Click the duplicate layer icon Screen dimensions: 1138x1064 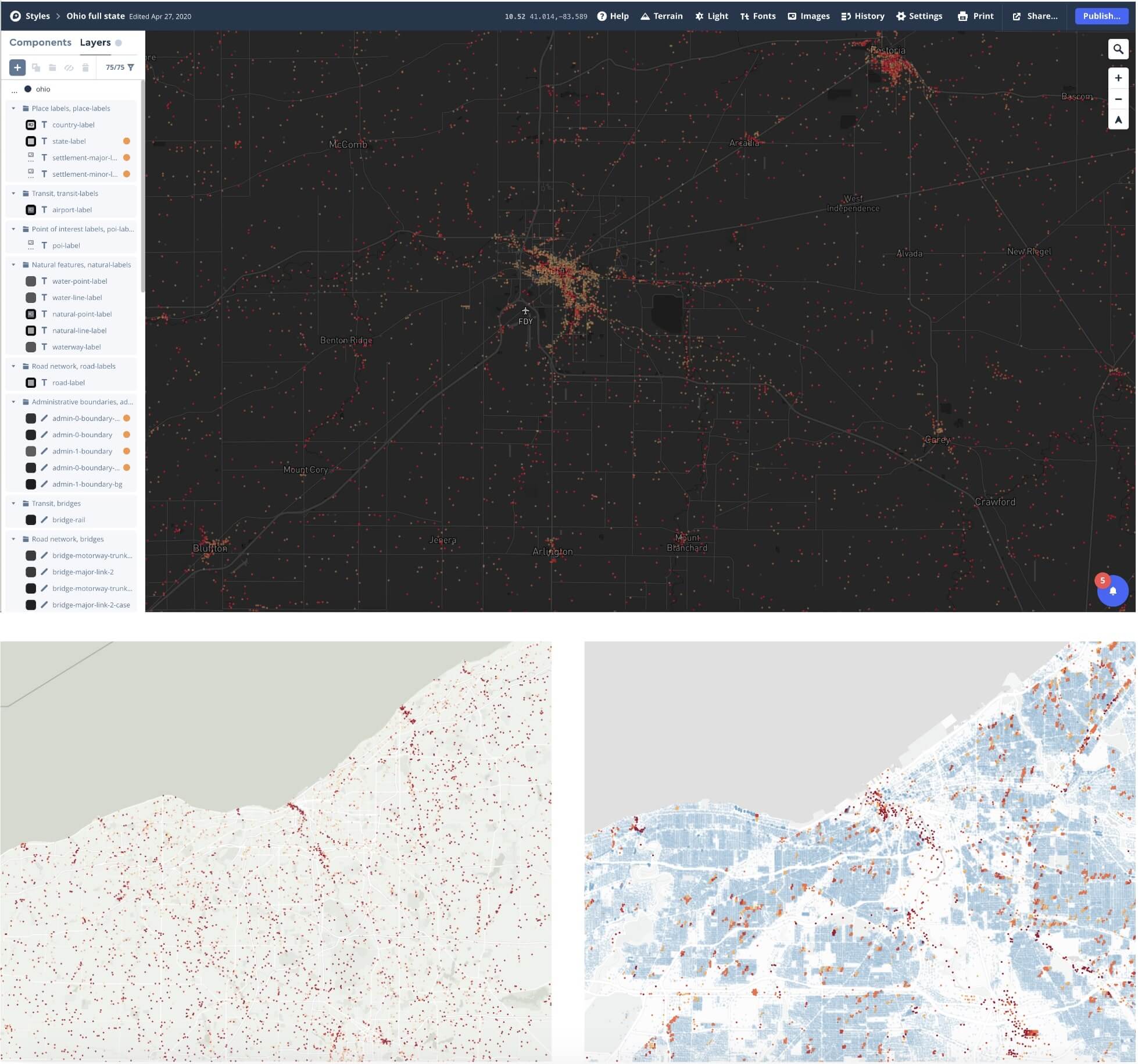click(x=36, y=68)
